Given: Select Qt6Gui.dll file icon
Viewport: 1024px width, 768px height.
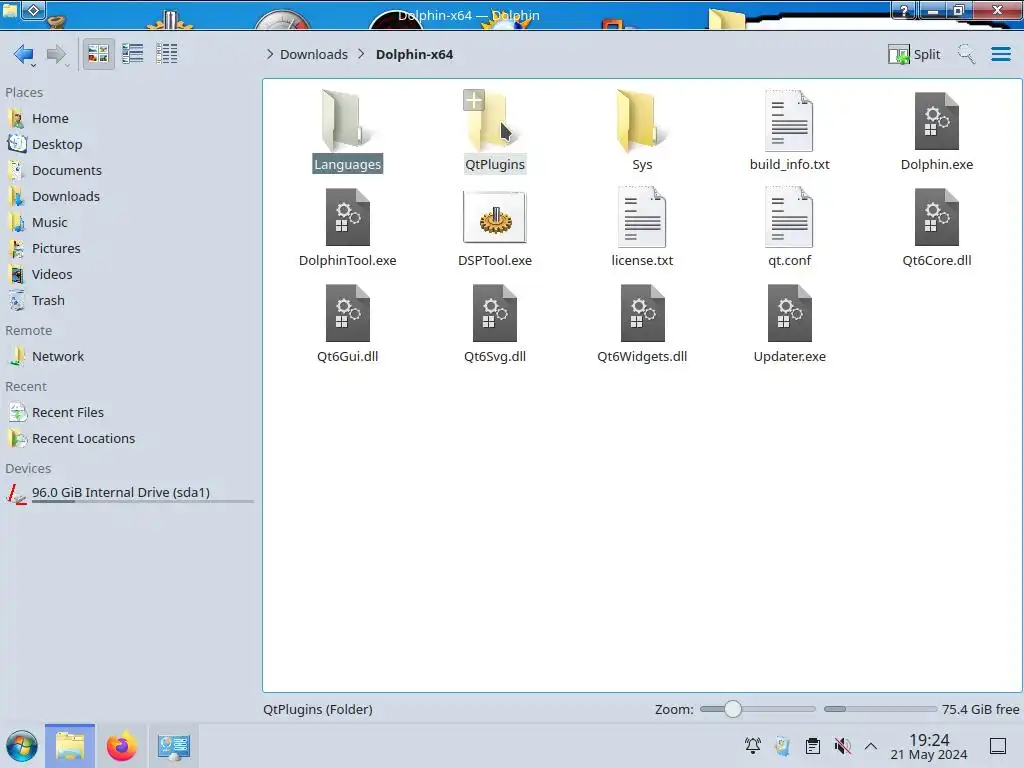Looking at the screenshot, I should (x=347, y=313).
